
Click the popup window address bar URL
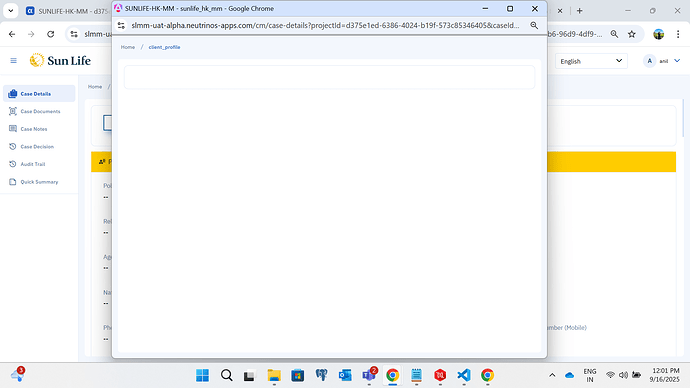(x=325, y=26)
